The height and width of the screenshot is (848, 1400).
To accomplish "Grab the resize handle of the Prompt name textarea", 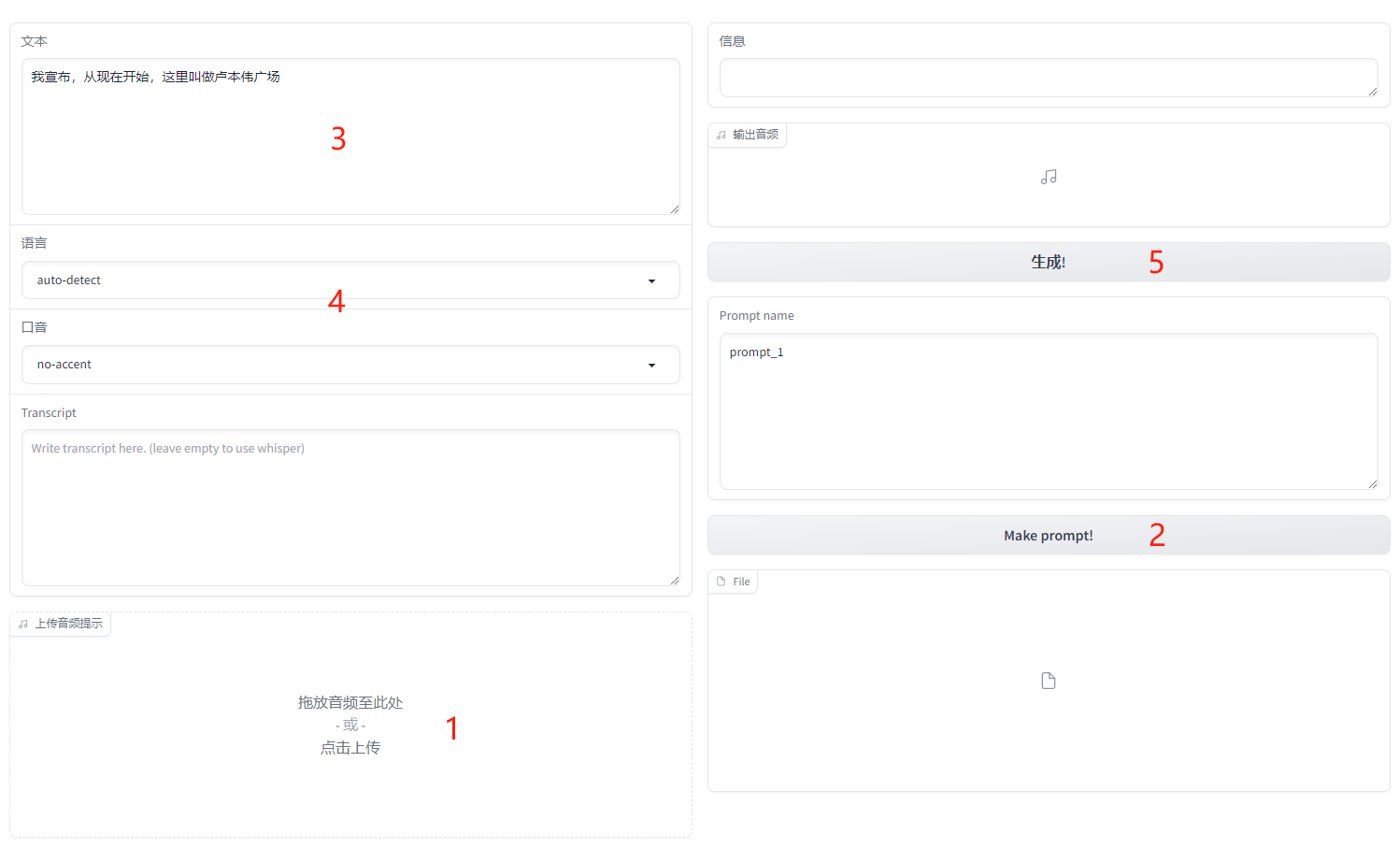I will (x=1372, y=483).
